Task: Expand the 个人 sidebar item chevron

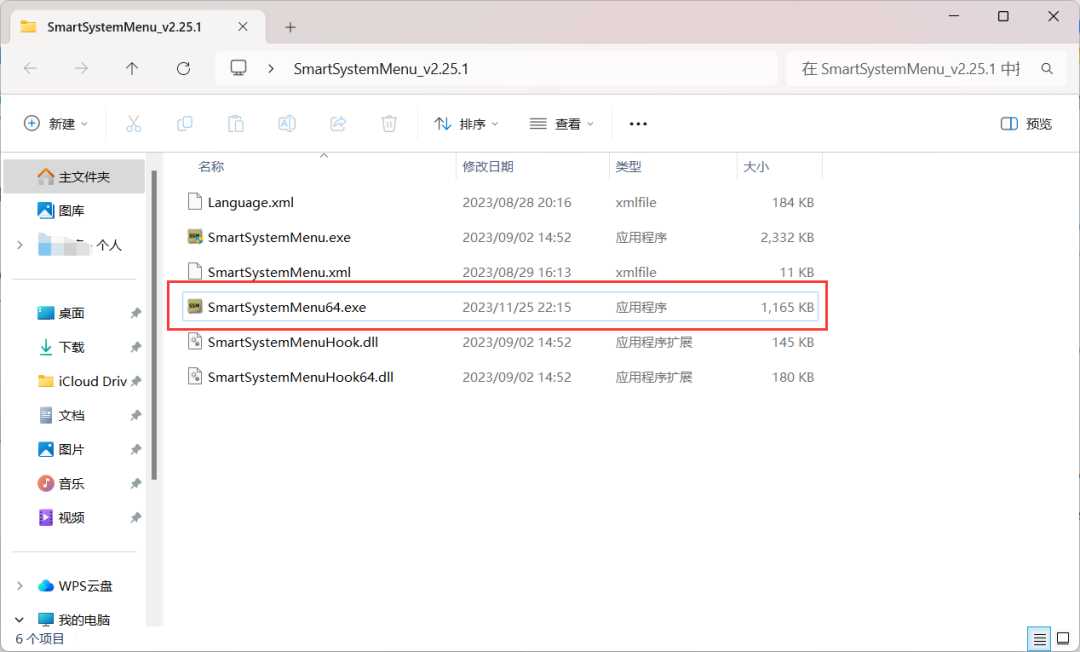Action: click(19, 244)
